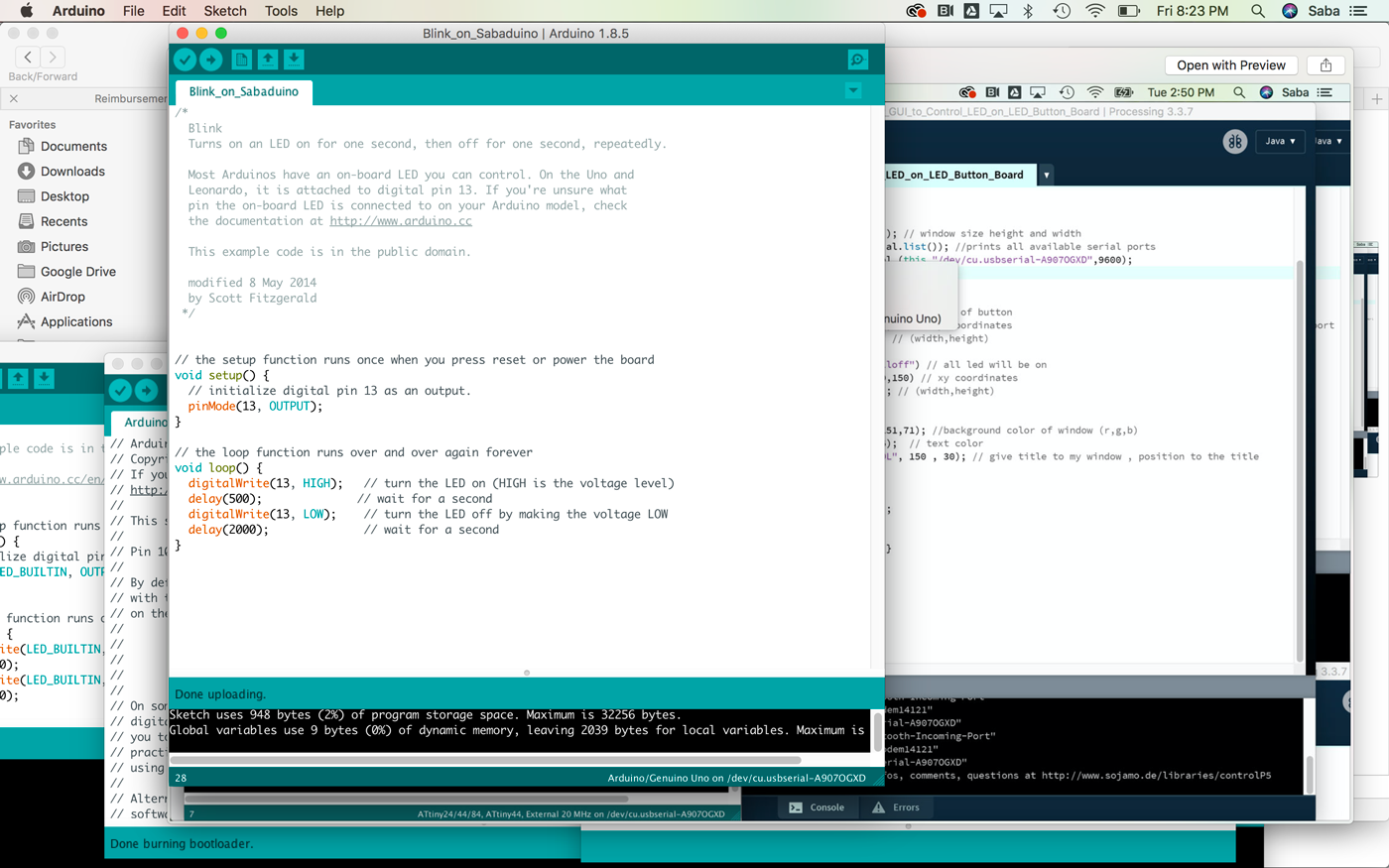Save the Blink_on_Sabaduino sketch using the down-arrow icon
Screen dimensions: 1389x868
click(x=294, y=60)
